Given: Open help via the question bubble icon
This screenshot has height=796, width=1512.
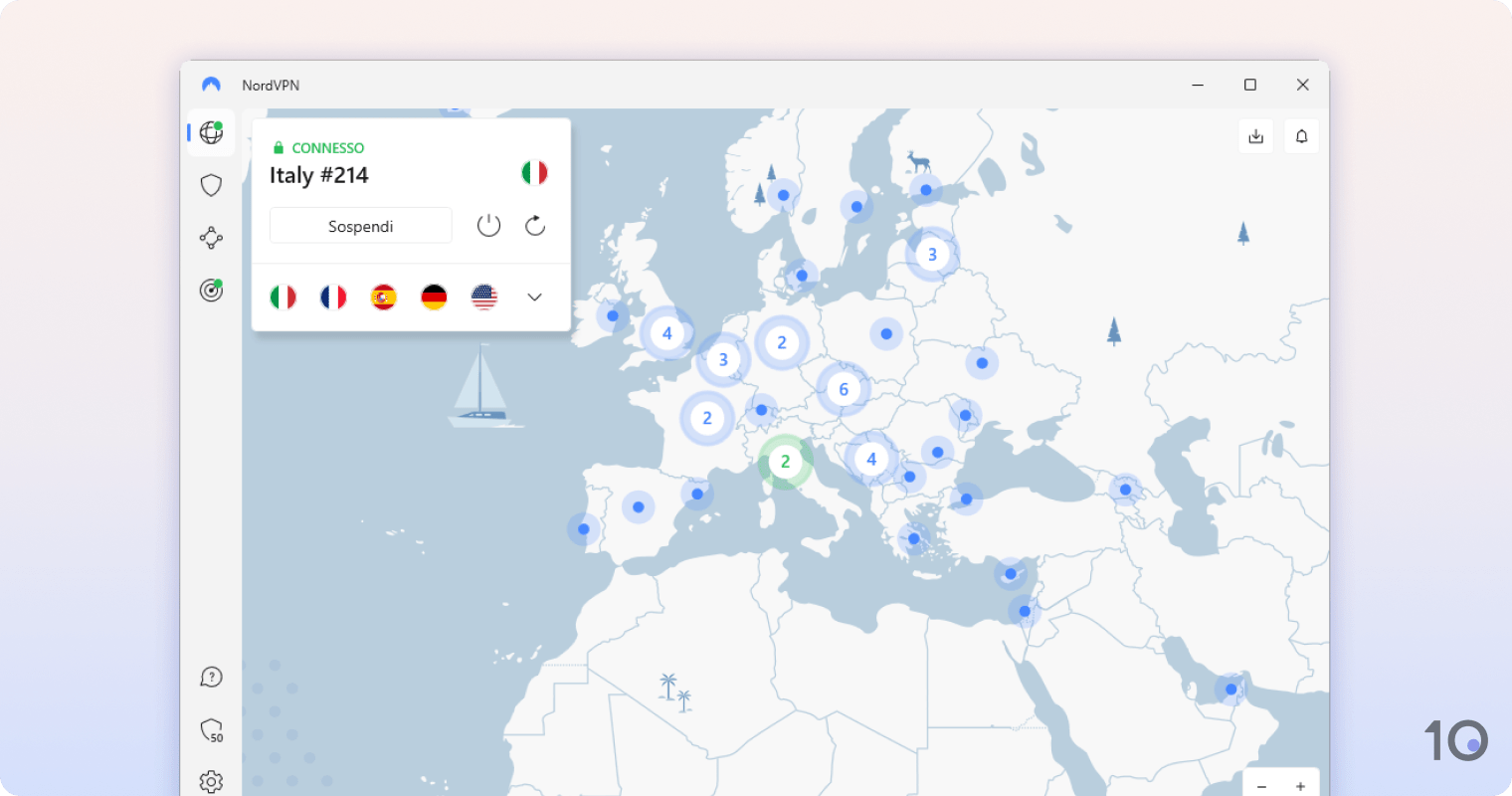Looking at the screenshot, I should point(210,678).
